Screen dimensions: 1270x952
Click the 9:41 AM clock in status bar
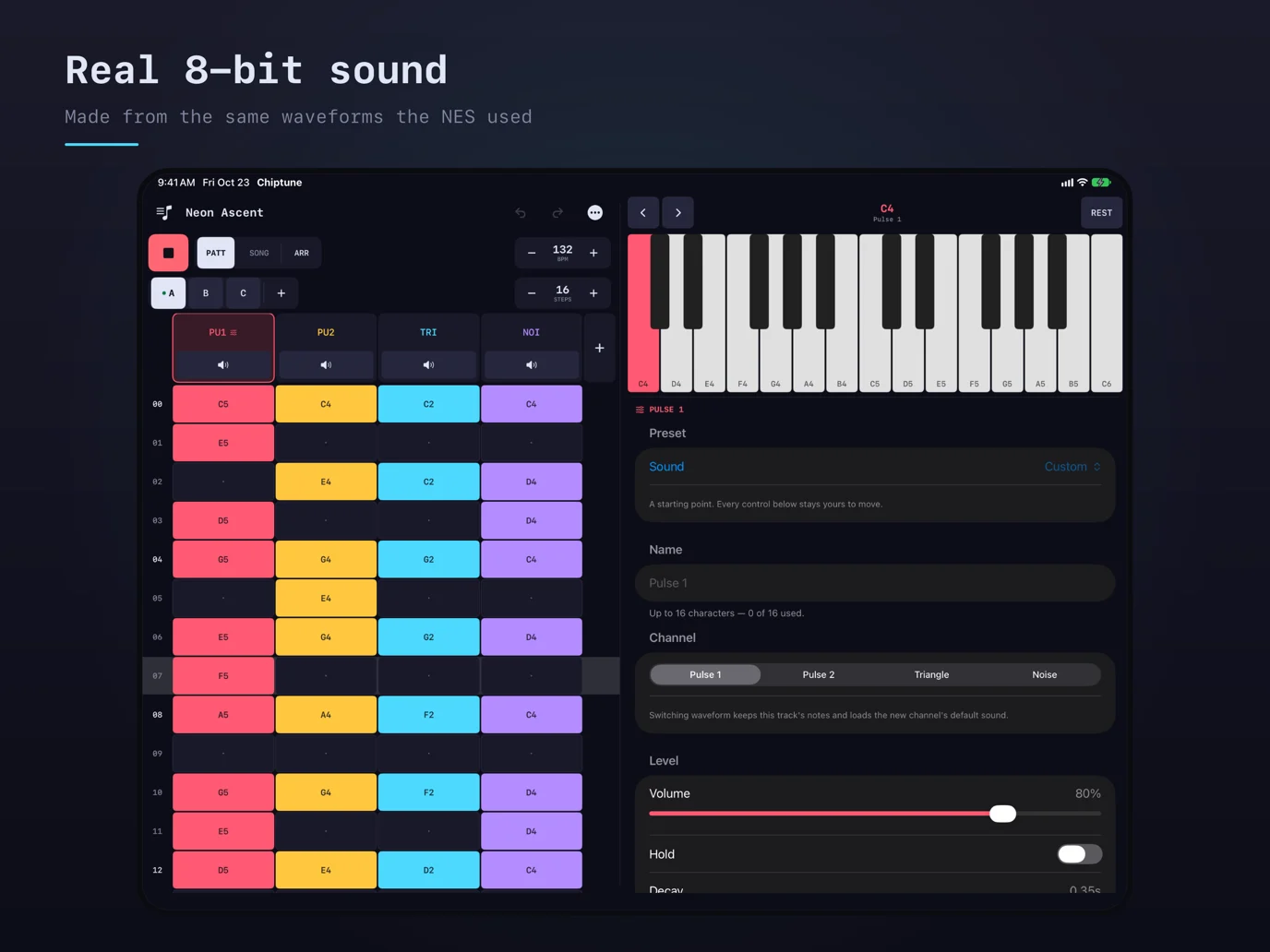click(x=176, y=183)
